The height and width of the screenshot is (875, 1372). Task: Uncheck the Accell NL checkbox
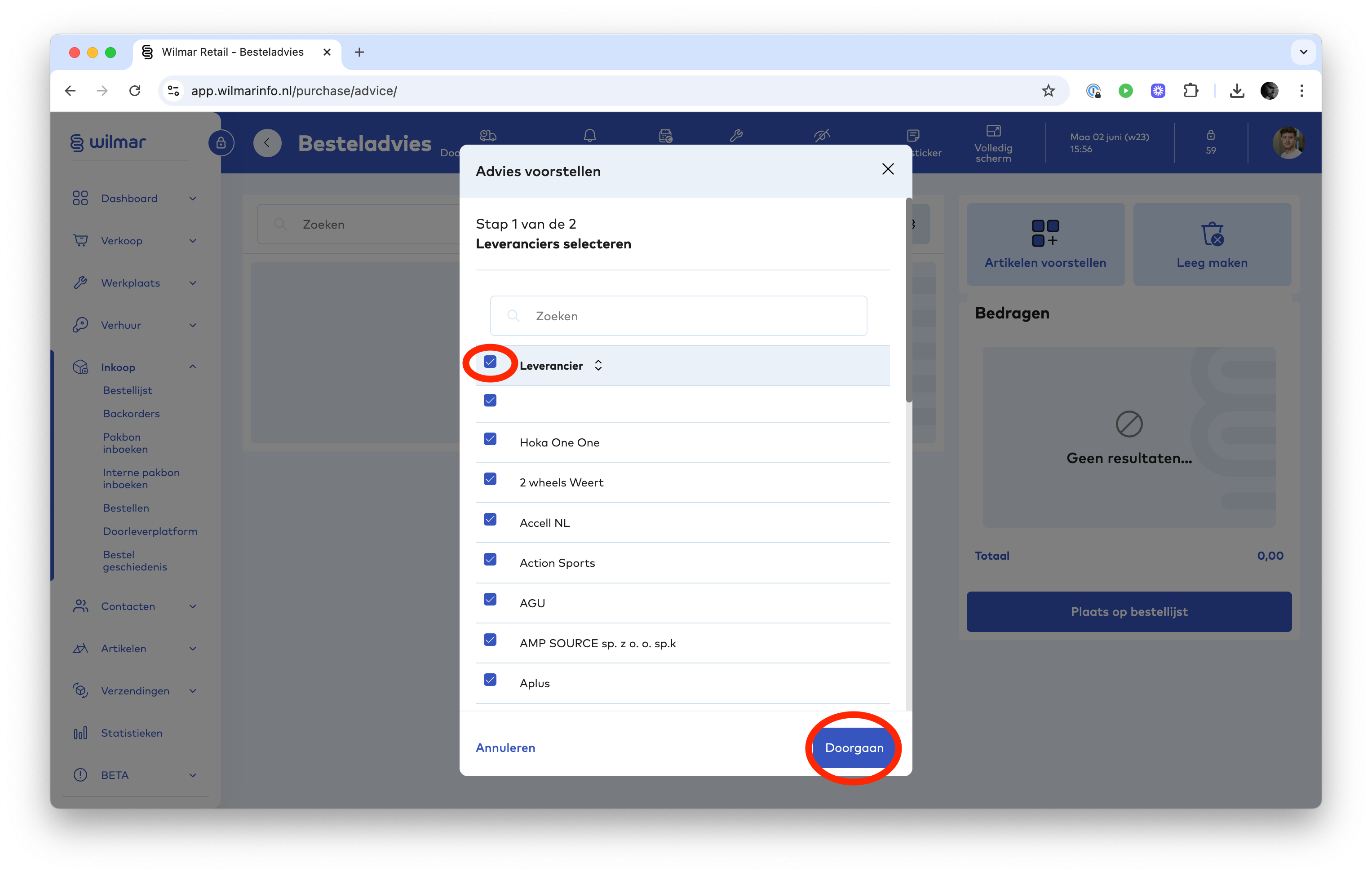tap(490, 520)
